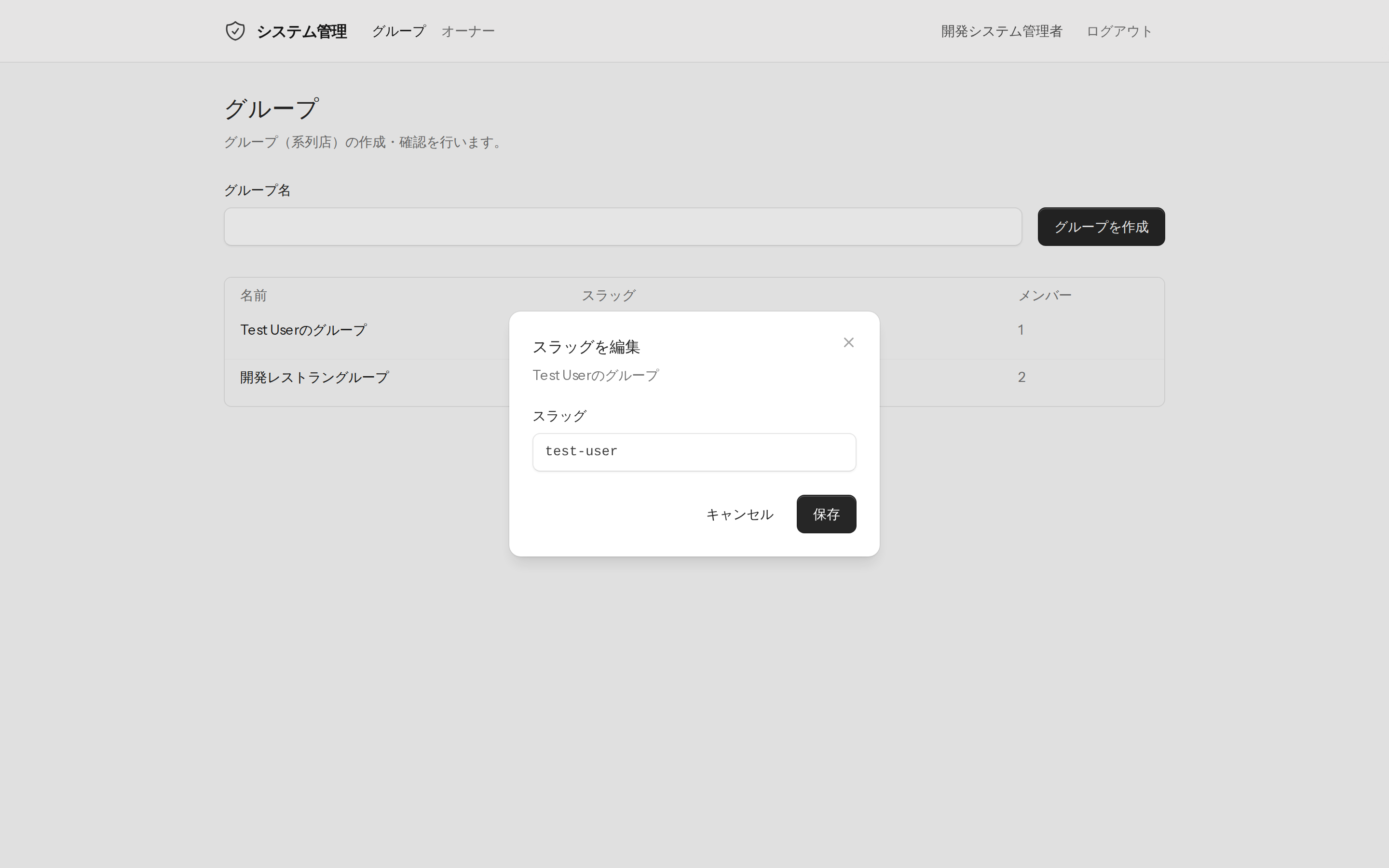Click the shield logo icon
The width and height of the screenshot is (1389, 868).
tap(235, 31)
